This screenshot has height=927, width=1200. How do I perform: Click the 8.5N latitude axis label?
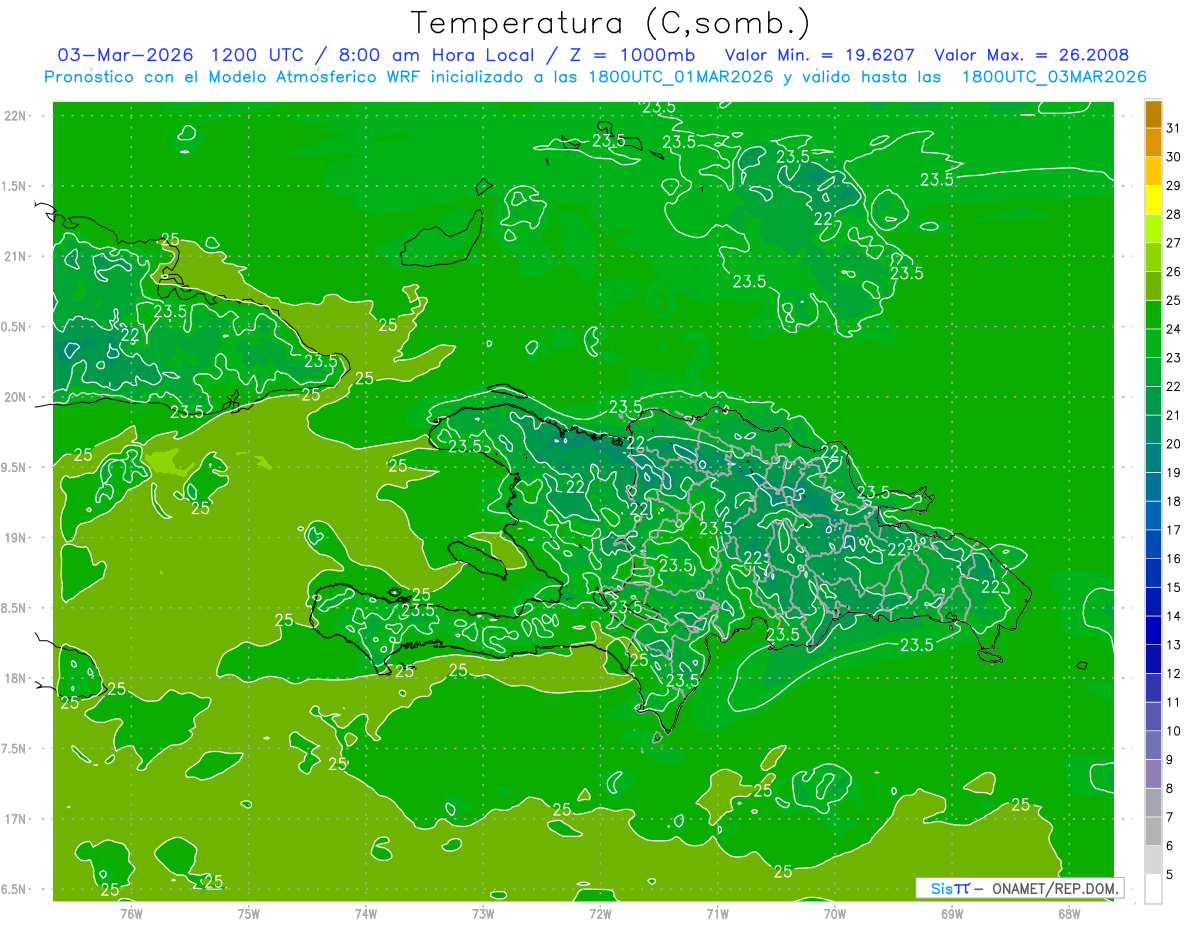tap(15, 608)
